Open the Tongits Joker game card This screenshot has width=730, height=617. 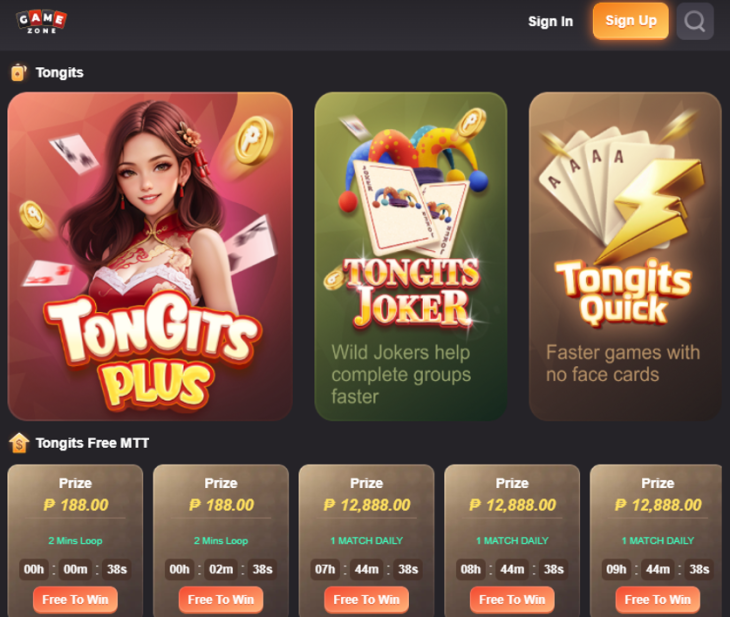point(411,256)
